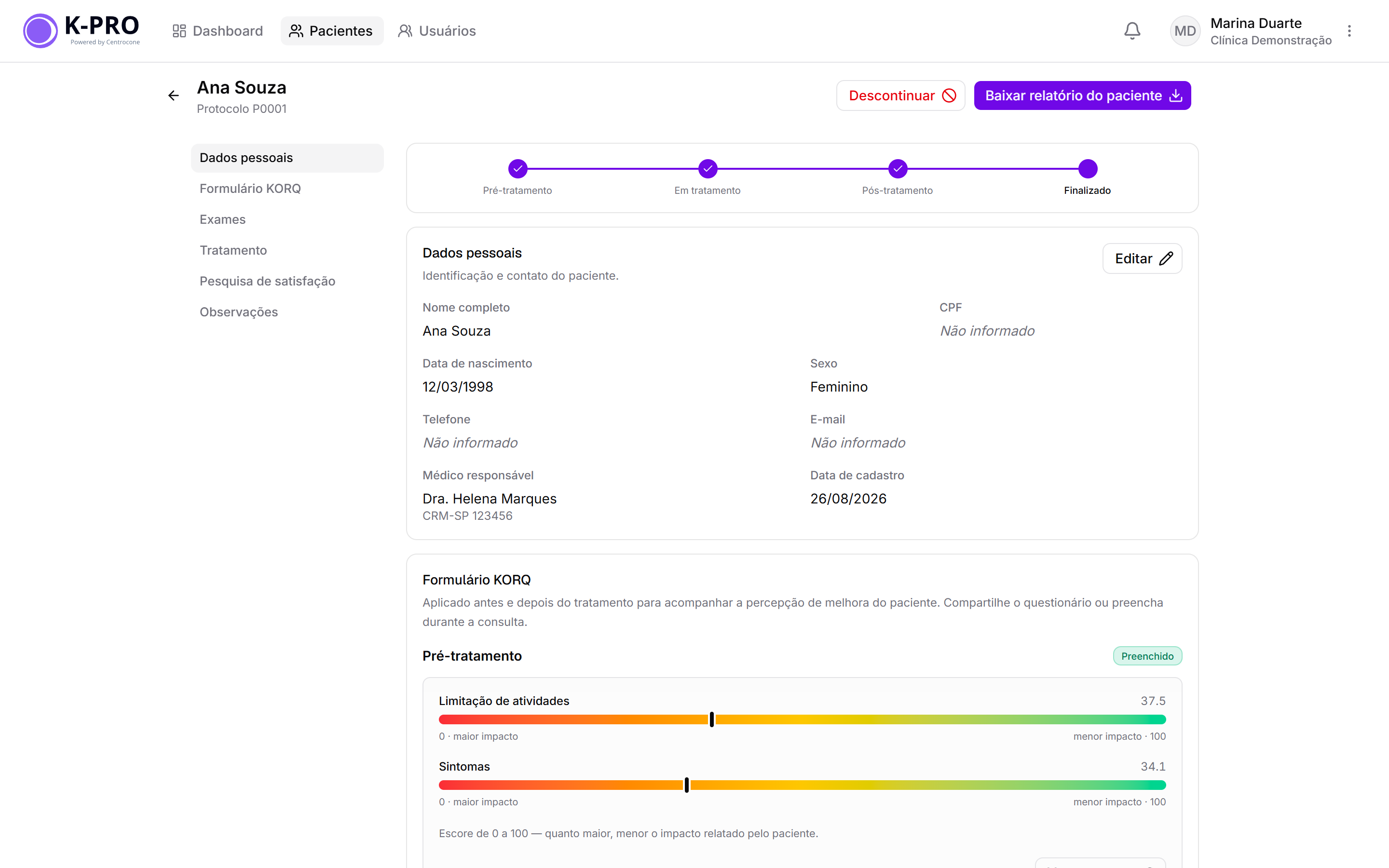Show Pesquisa de satisfação section

click(x=287, y=281)
